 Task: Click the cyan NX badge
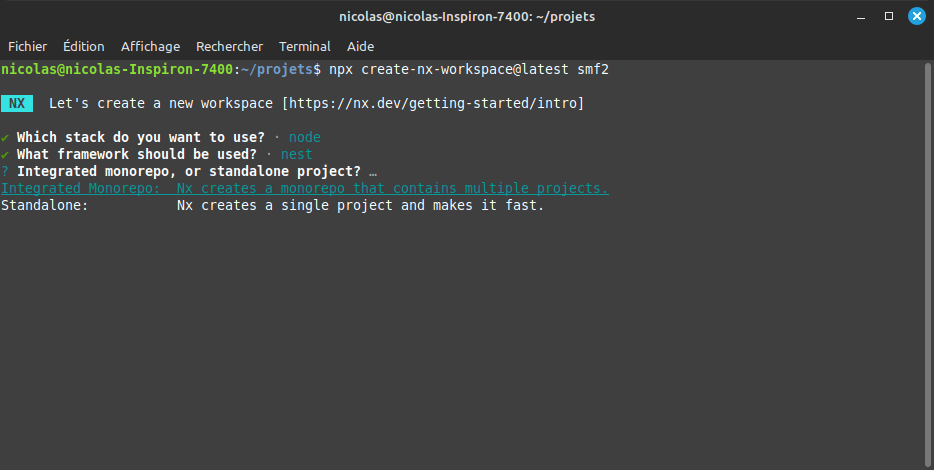pyautogui.click(x=17, y=104)
